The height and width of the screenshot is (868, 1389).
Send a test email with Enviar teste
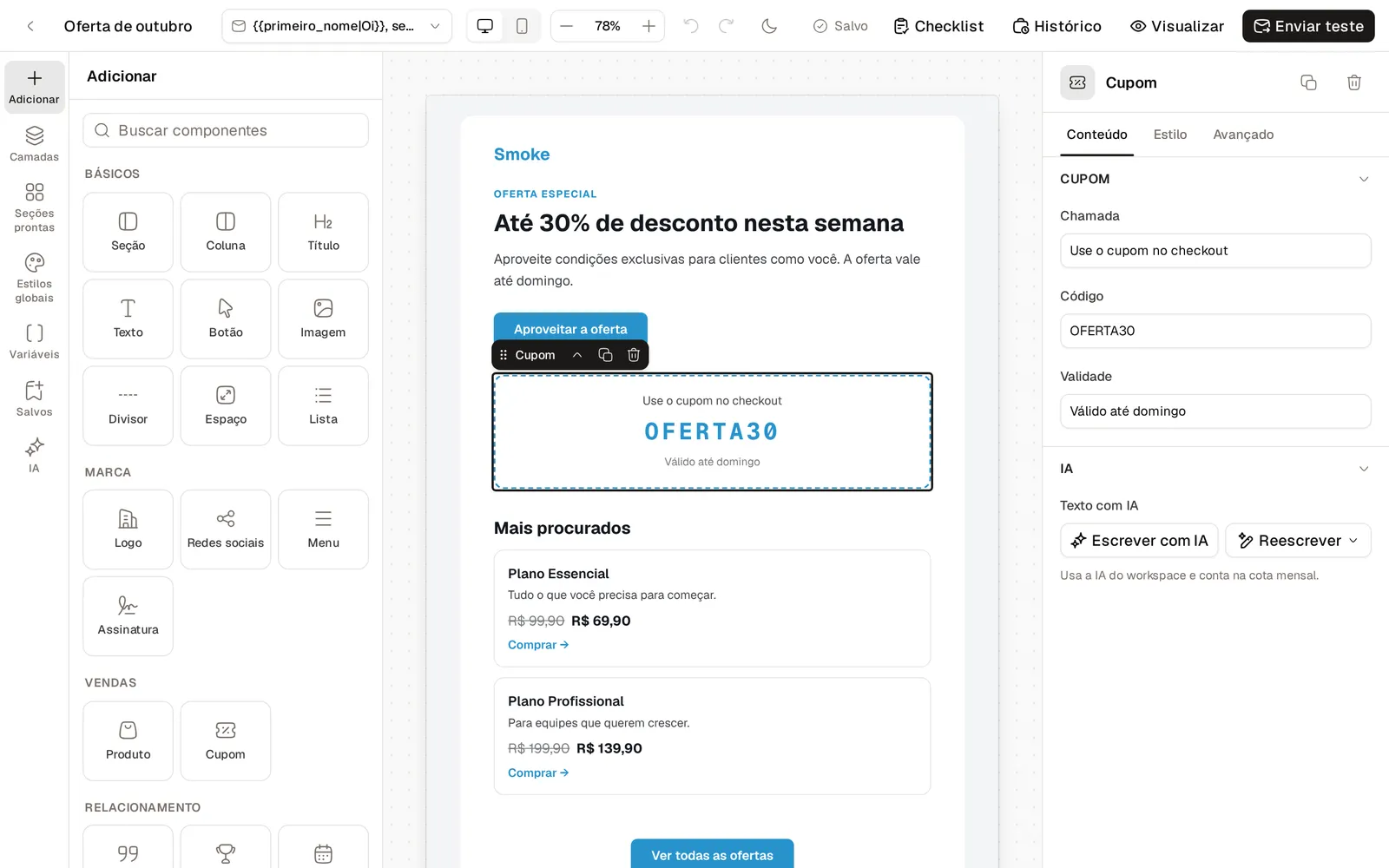tap(1308, 26)
